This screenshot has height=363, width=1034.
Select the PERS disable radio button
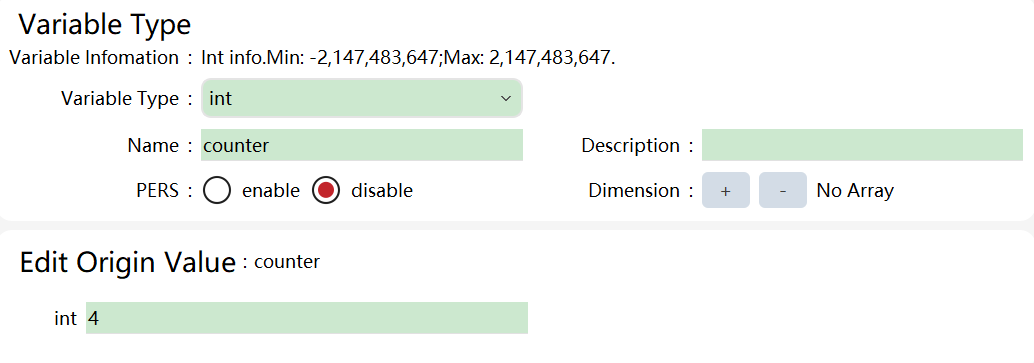coord(326,191)
